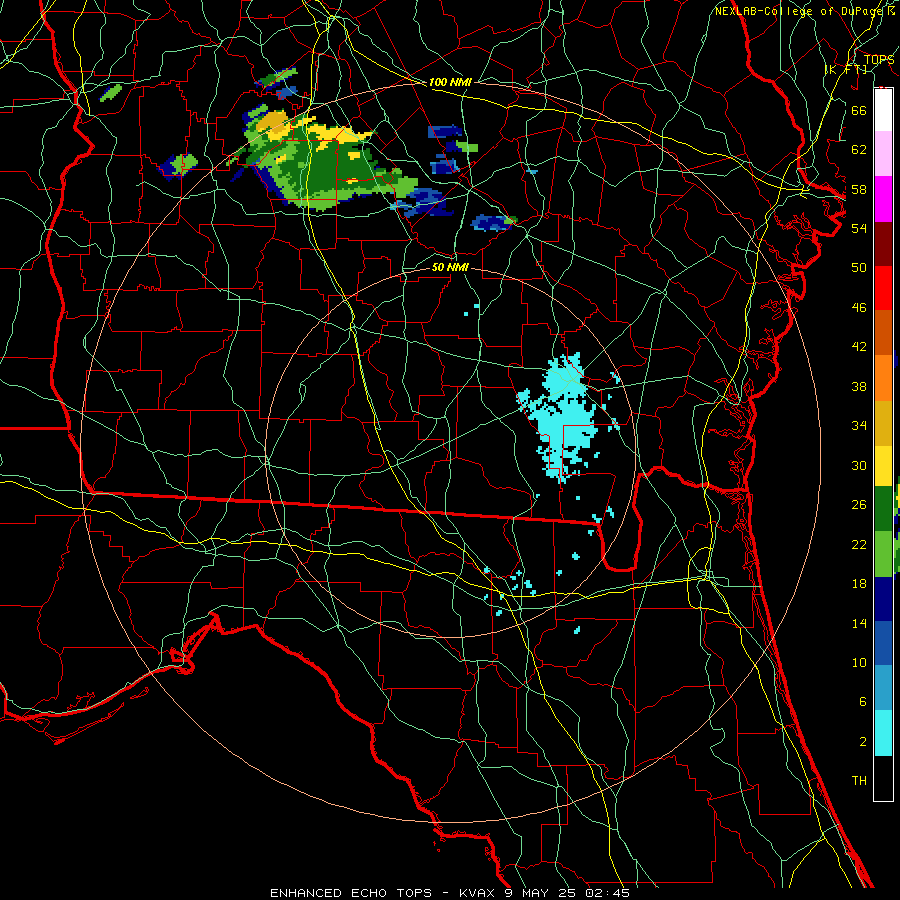
Task: Click the dark green legend swatch
Action: (x=883, y=509)
